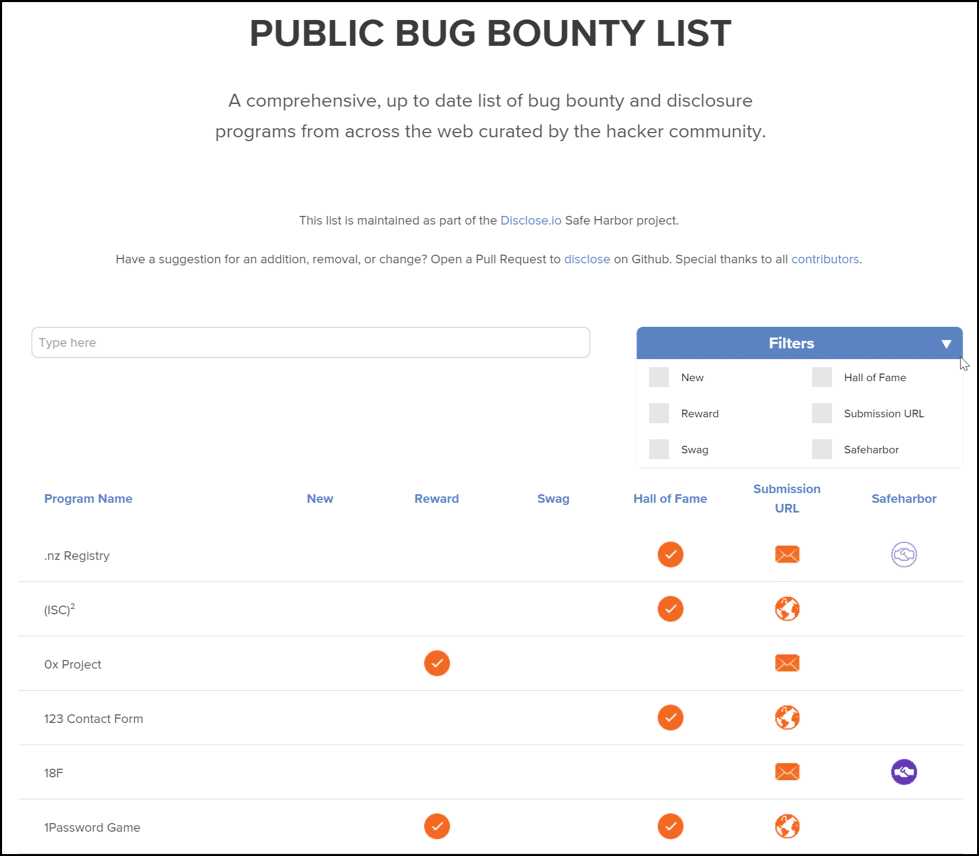Collapse the Filters dropdown panel
This screenshot has width=979, height=856.
[x=790, y=343]
